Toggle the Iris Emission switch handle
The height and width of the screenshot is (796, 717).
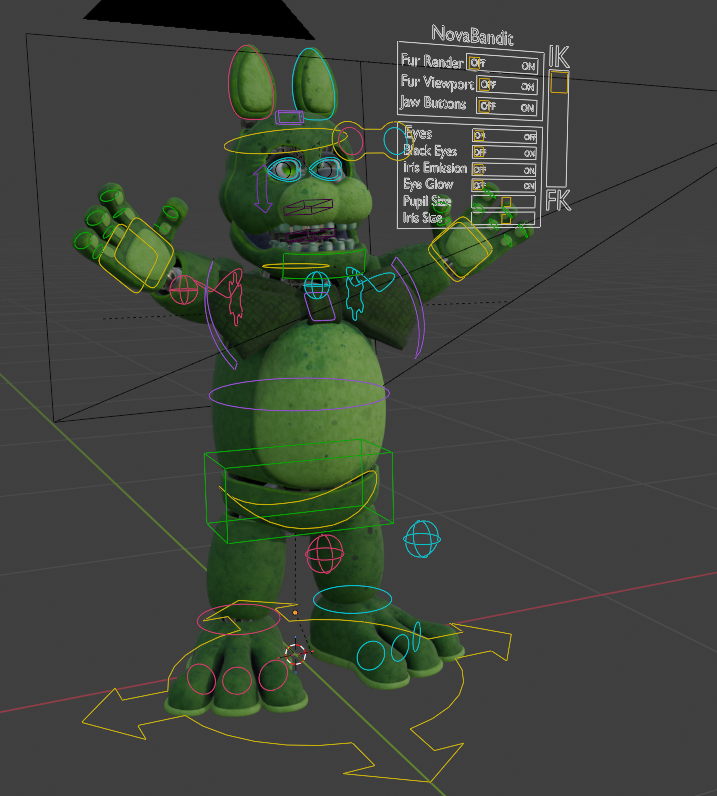click(478, 169)
